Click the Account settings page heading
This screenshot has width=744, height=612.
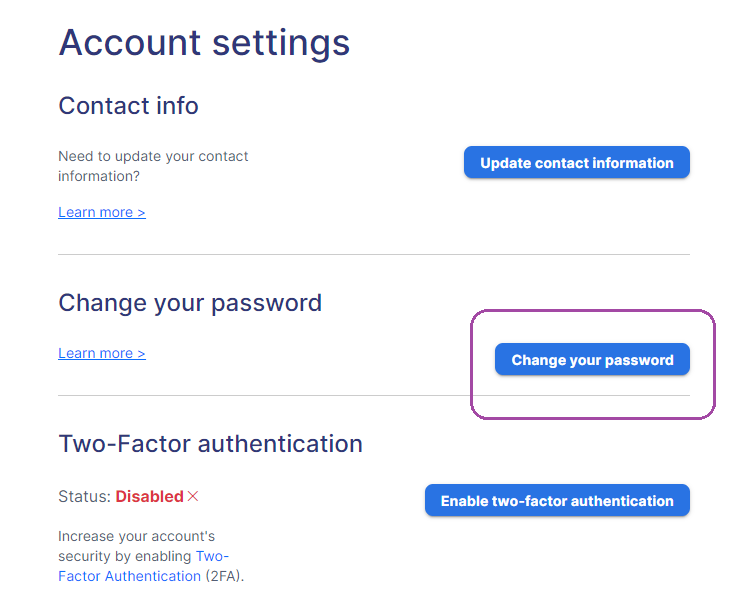(204, 43)
